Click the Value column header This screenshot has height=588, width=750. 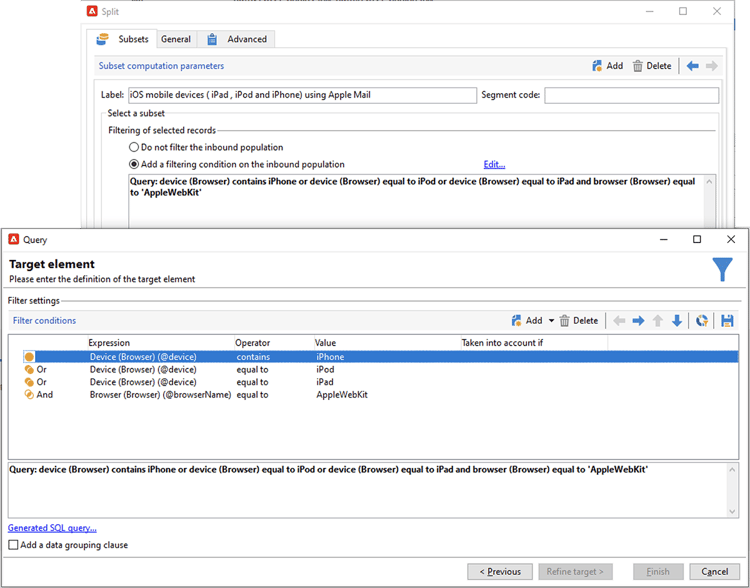325,343
